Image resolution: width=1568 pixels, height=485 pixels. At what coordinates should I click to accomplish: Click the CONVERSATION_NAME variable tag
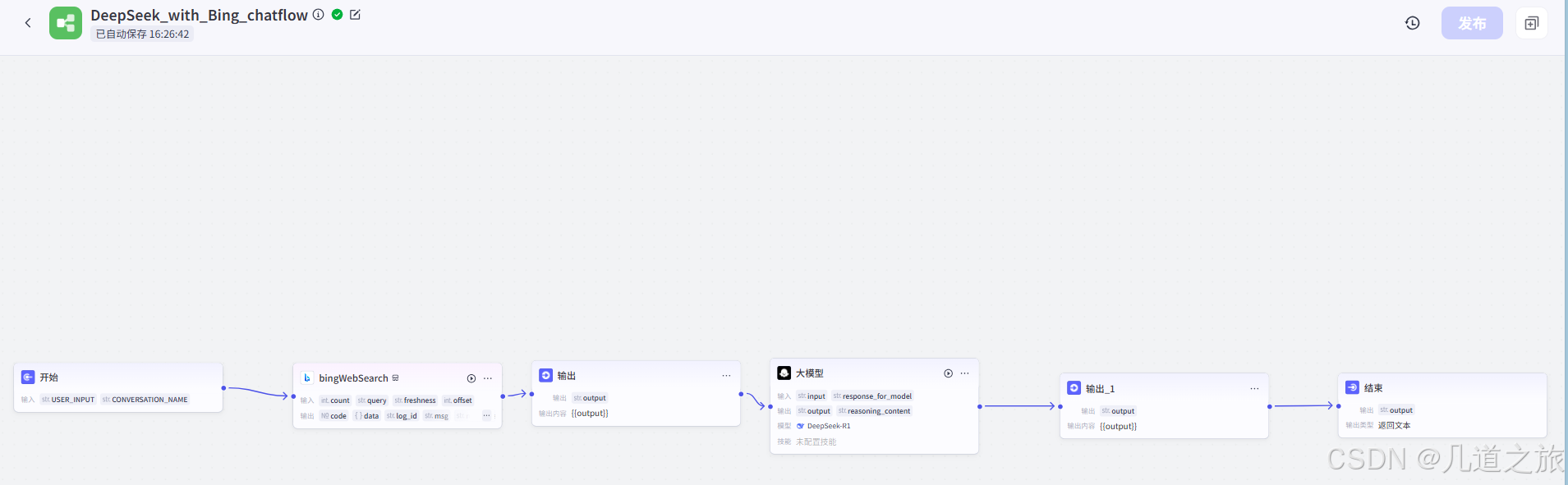(x=145, y=400)
